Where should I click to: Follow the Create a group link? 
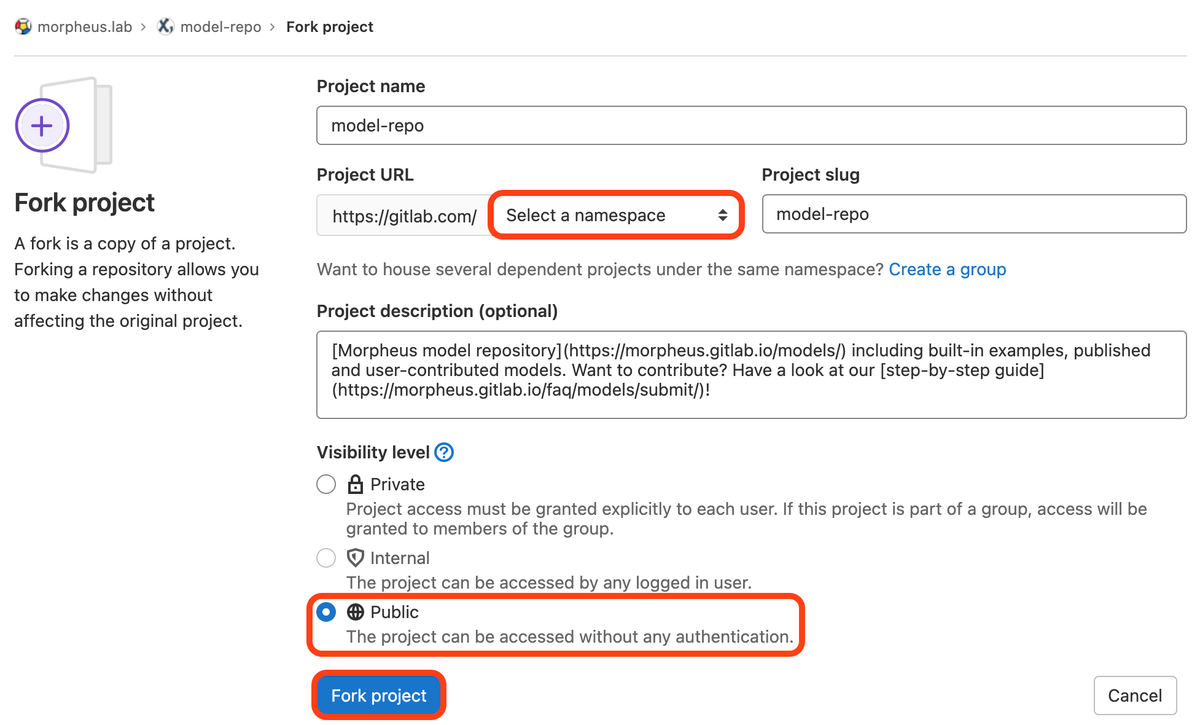point(947,269)
